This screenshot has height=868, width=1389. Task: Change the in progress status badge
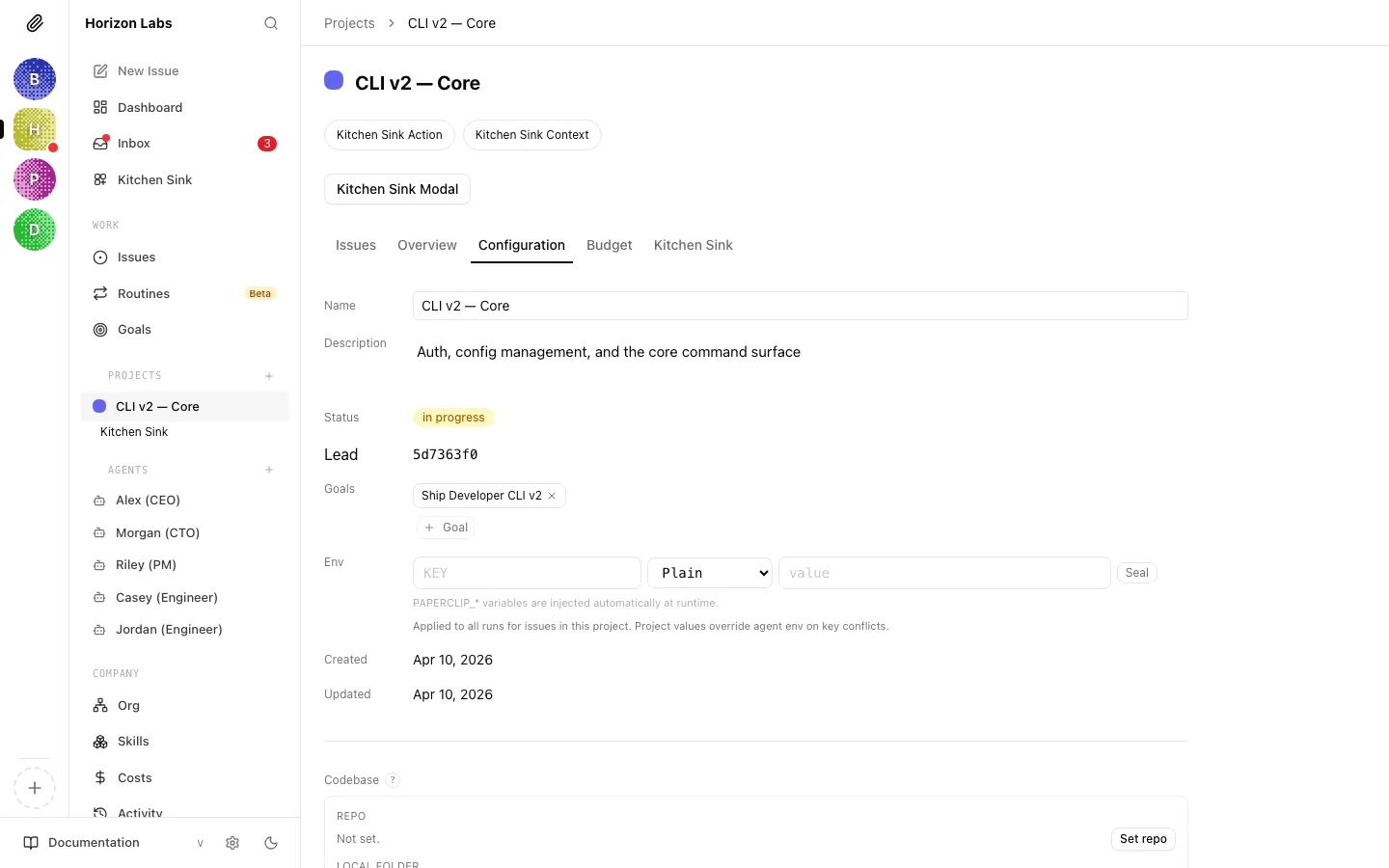click(453, 418)
